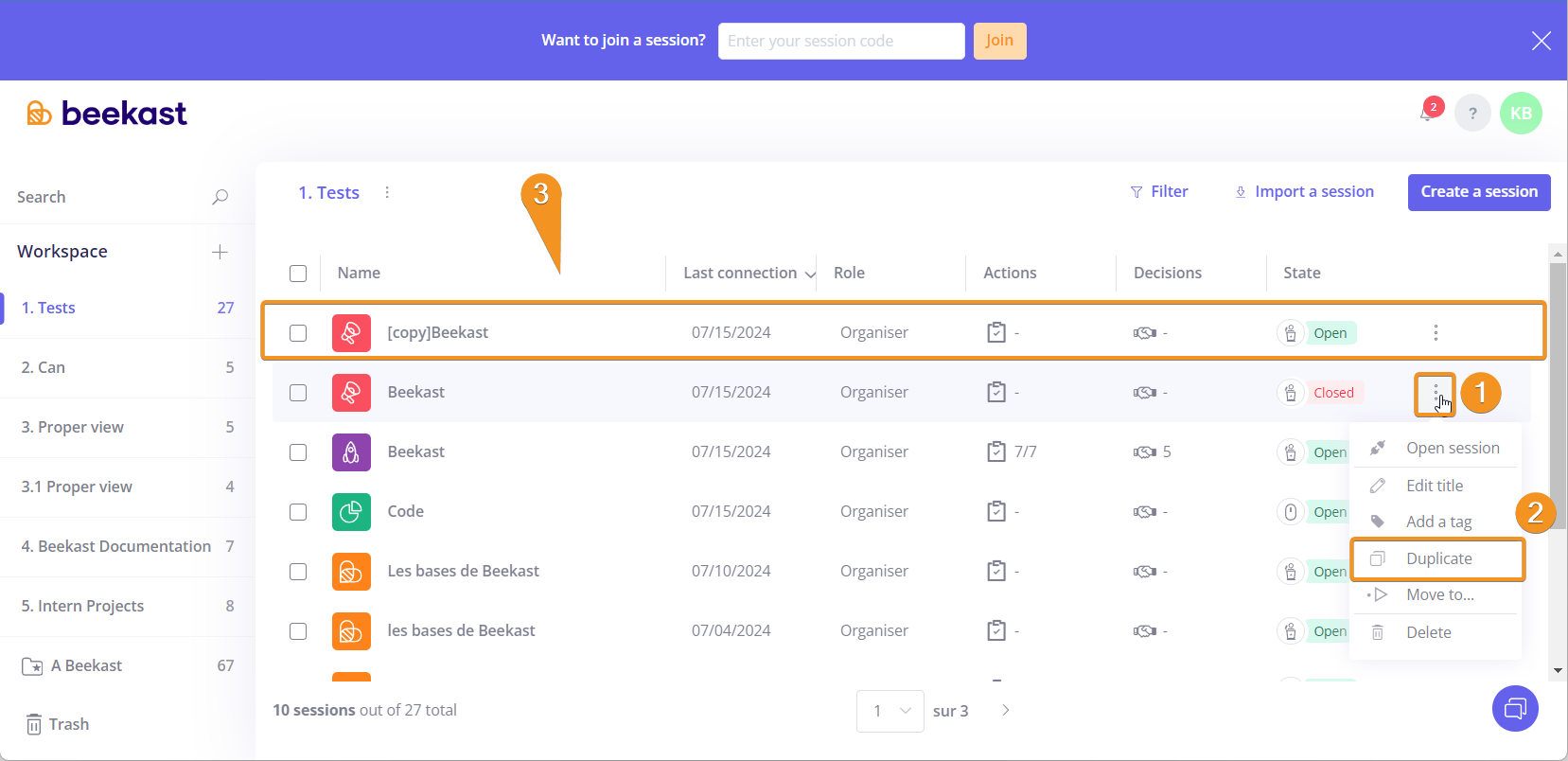Choose Delete from context menu

(x=1436, y=632)
